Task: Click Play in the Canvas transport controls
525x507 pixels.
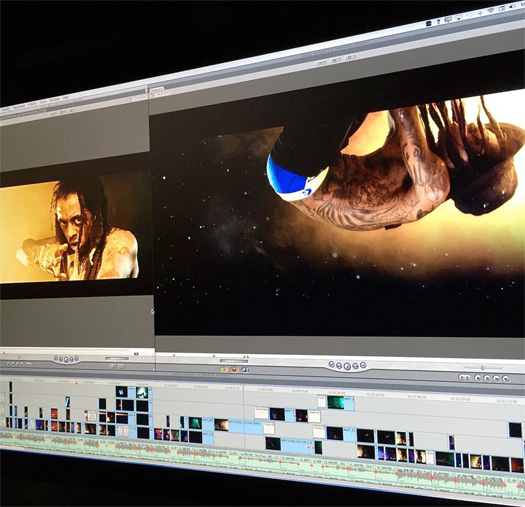Action: point(347,366)
